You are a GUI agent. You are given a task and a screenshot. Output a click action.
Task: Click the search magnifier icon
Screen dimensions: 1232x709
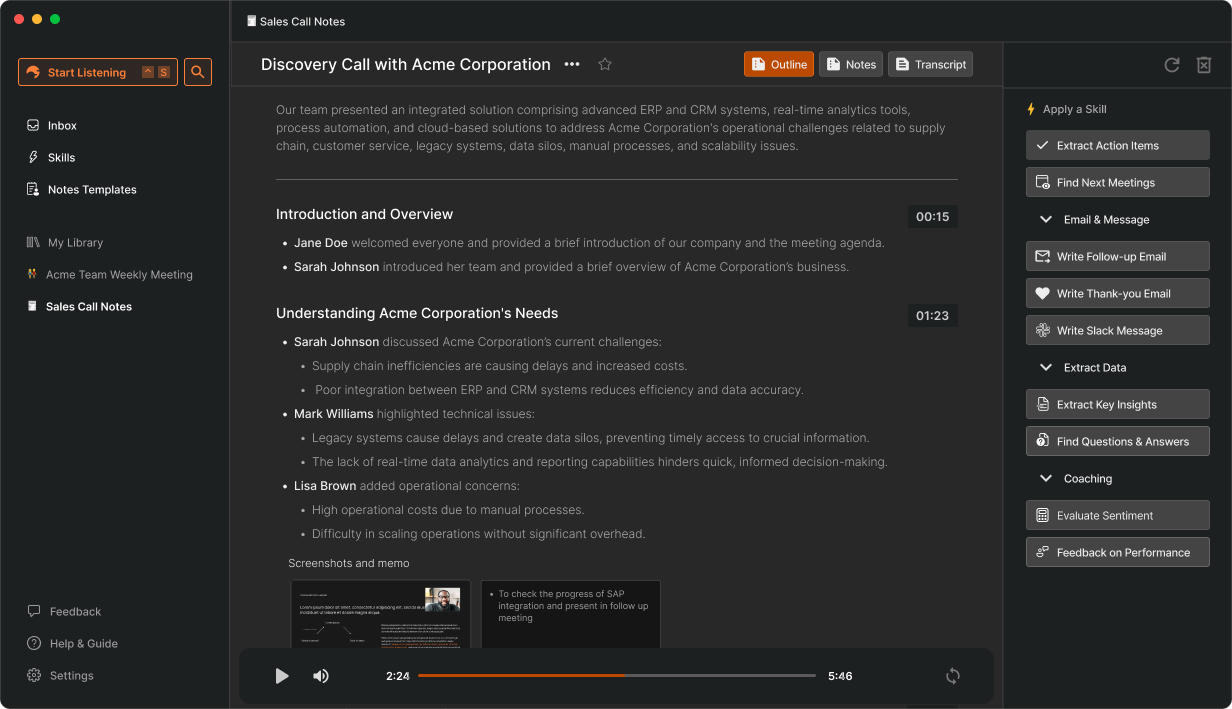pos(198,72)
